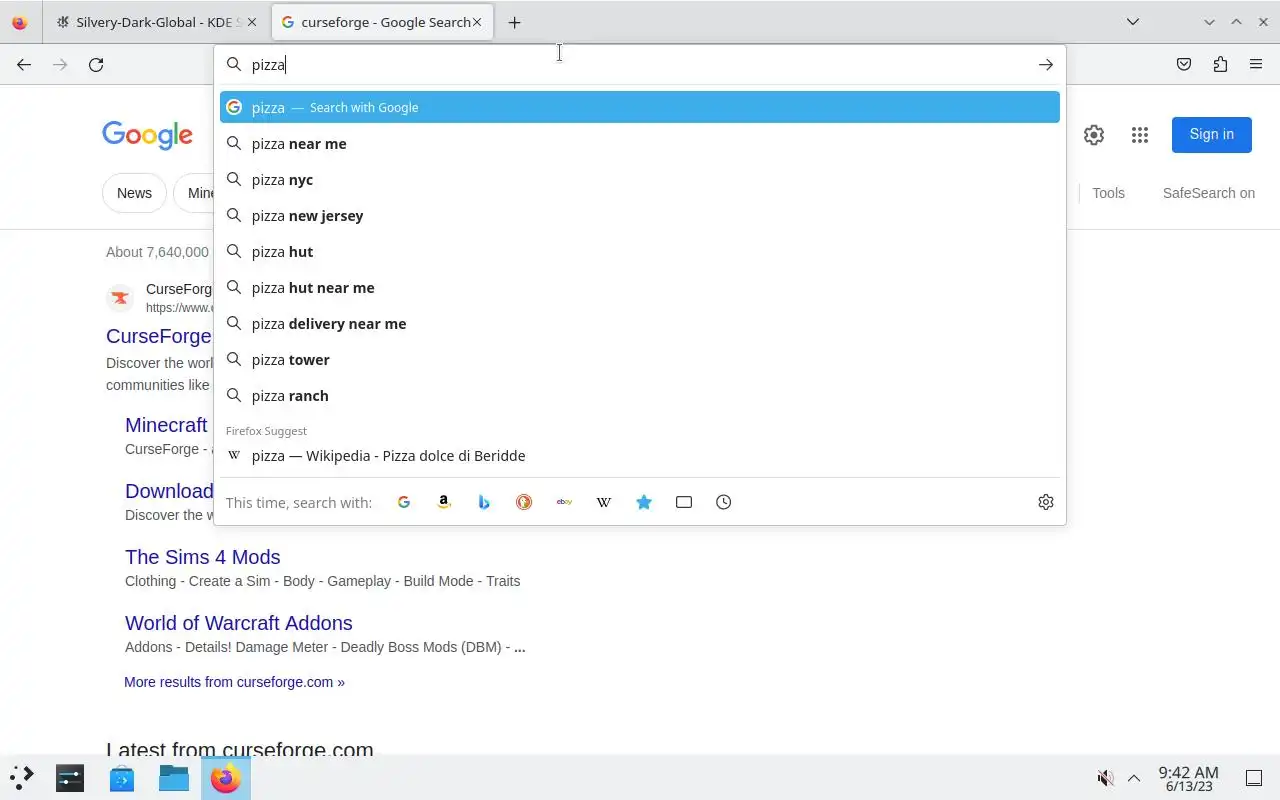This screenshot has width=1280, height=800.
Task: Open Pocket save button in toolbar
Action: click(1184, 64)
